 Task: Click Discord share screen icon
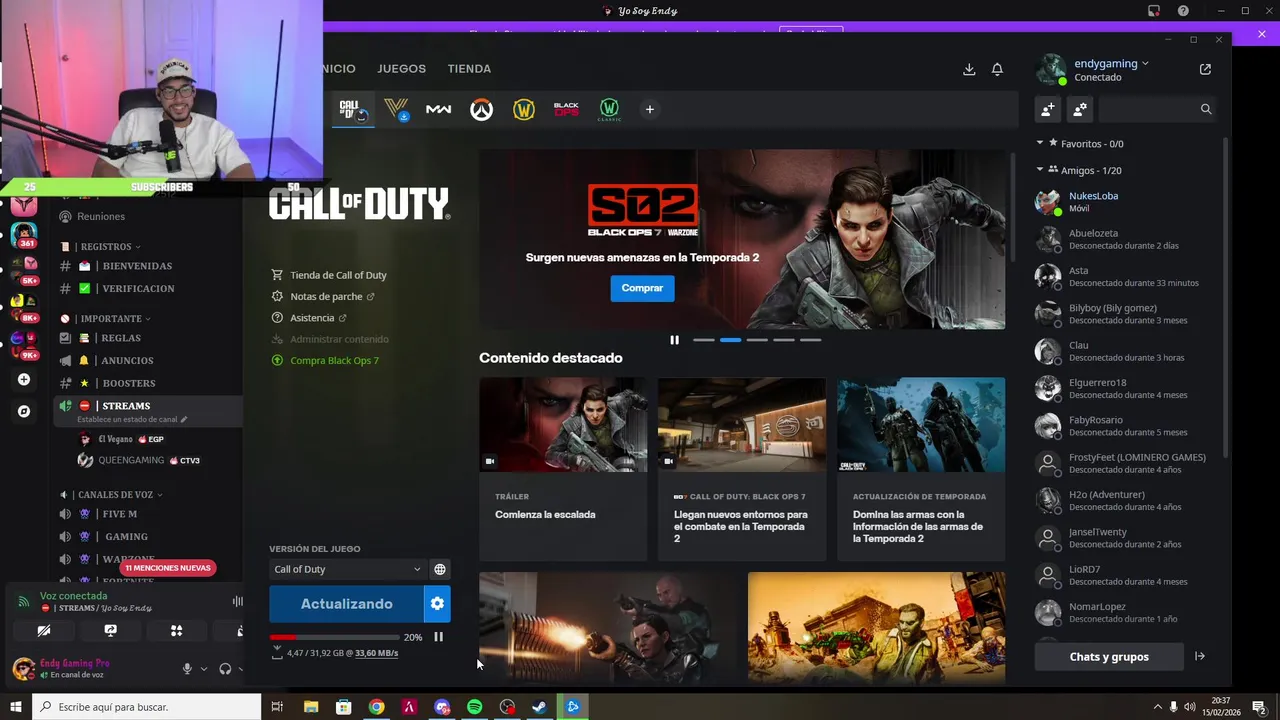tap(110, 631)
